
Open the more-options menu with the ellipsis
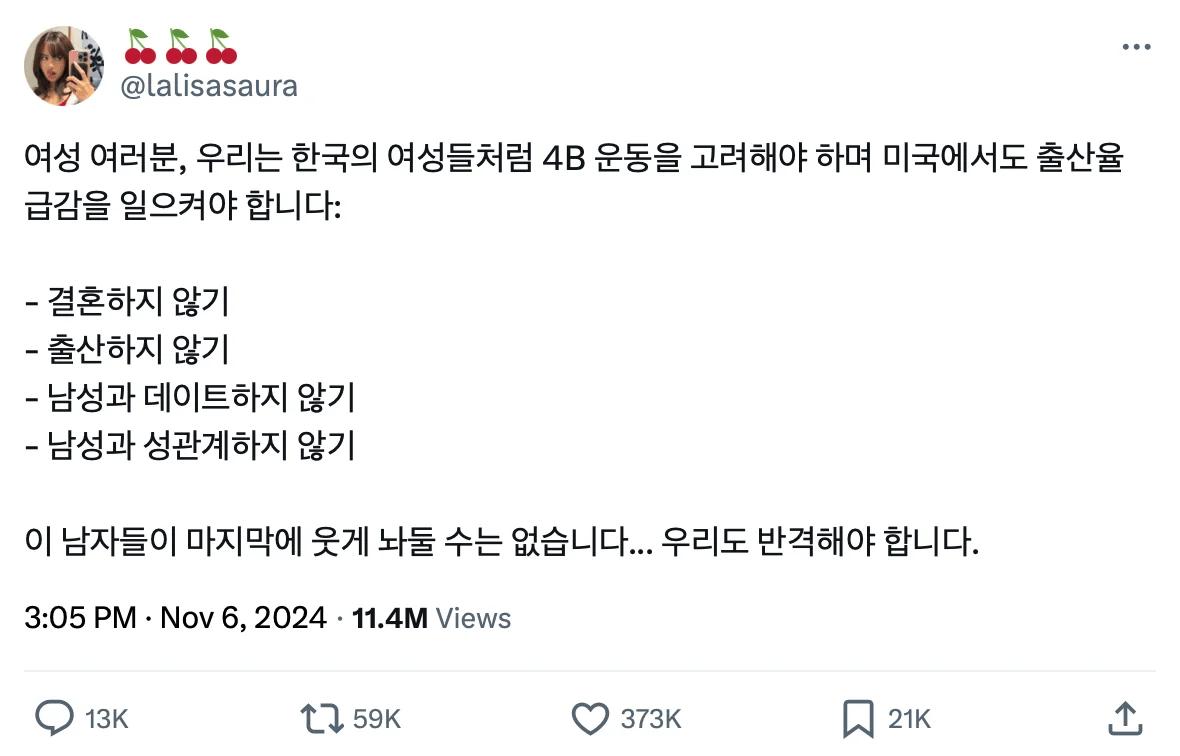(1135, 45)
